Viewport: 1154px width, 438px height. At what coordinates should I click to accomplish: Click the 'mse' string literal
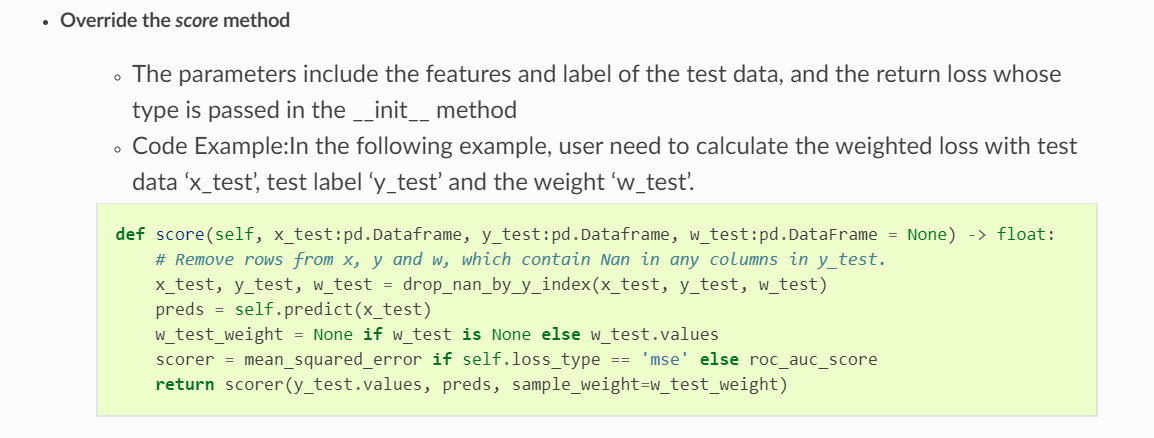tap(665, 359)
